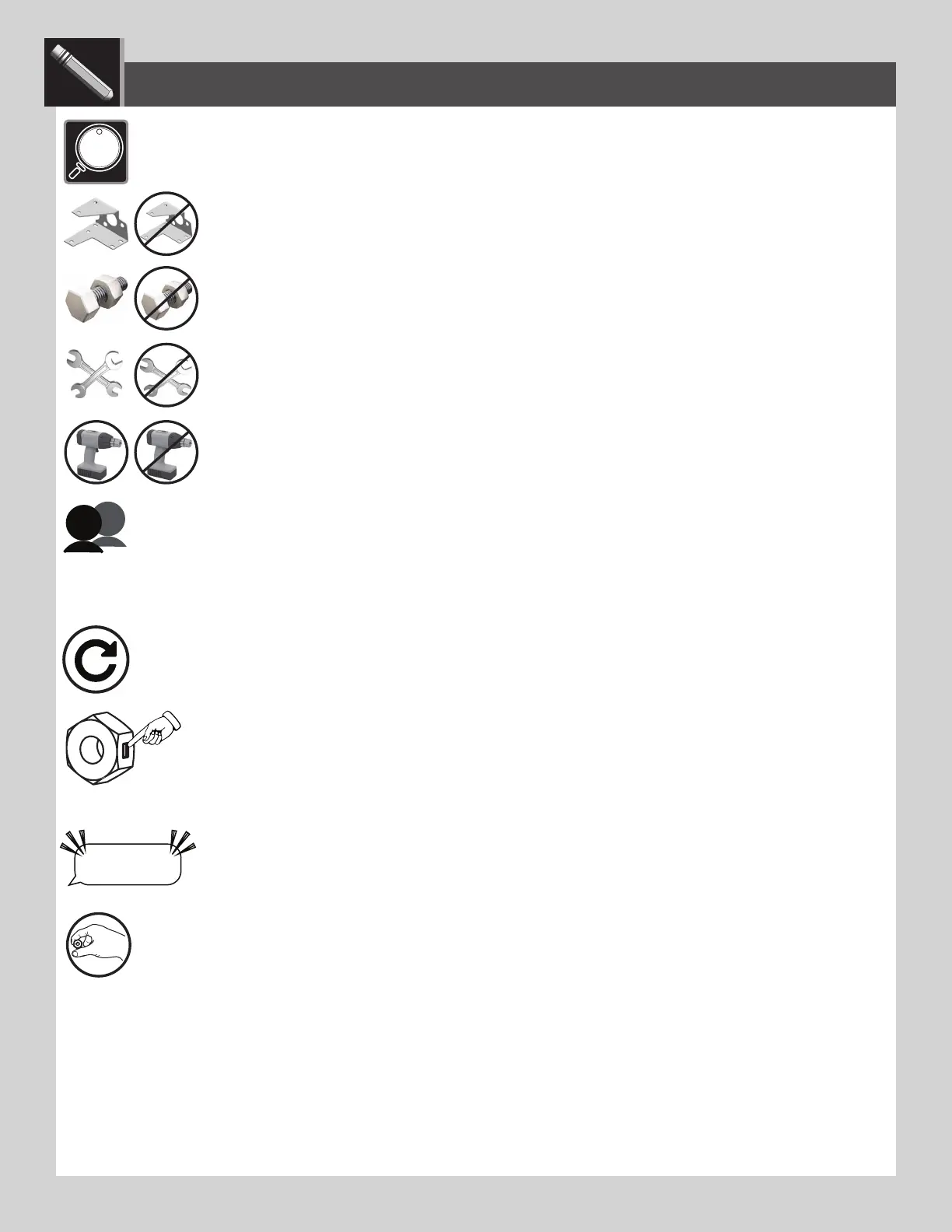The image size is (952, 1232).
Task: Select the magnifying glass inspect icon
Action: tap(96, 152)
